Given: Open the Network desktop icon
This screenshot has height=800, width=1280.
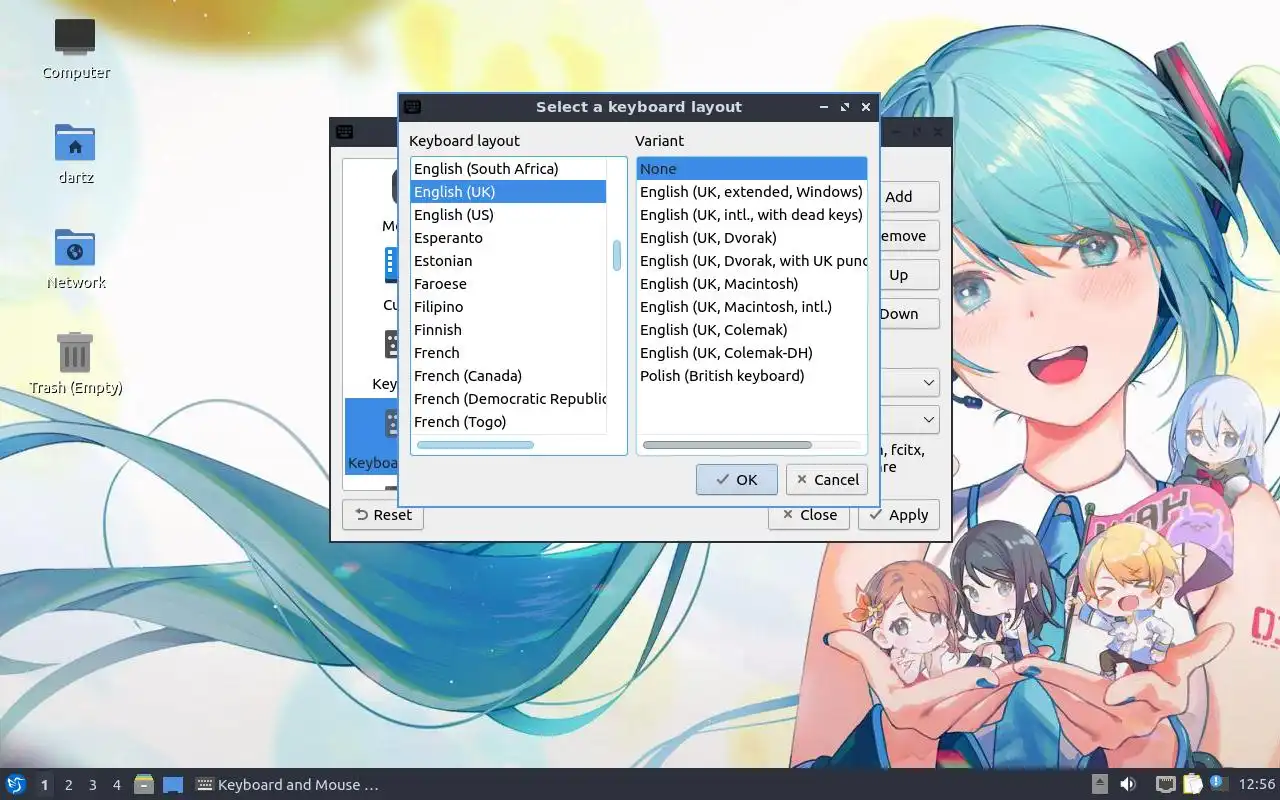Looking at the screenshot, I should [75, 258].
